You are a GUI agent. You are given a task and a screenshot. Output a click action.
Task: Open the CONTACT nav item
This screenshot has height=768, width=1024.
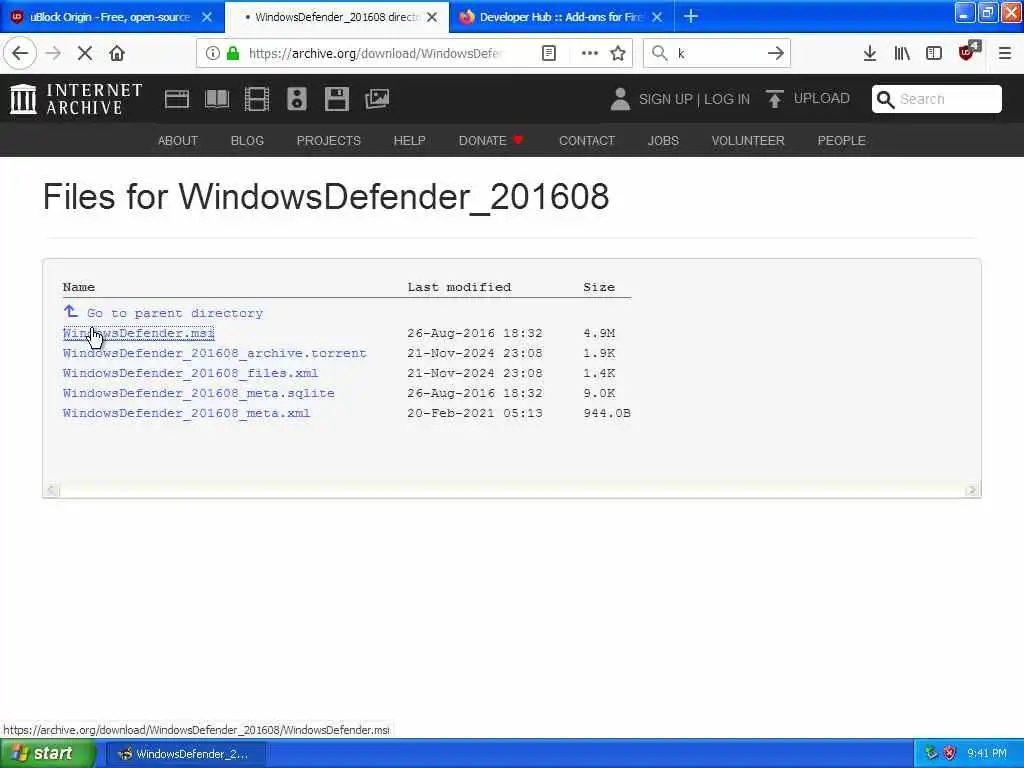pos(586,141)
